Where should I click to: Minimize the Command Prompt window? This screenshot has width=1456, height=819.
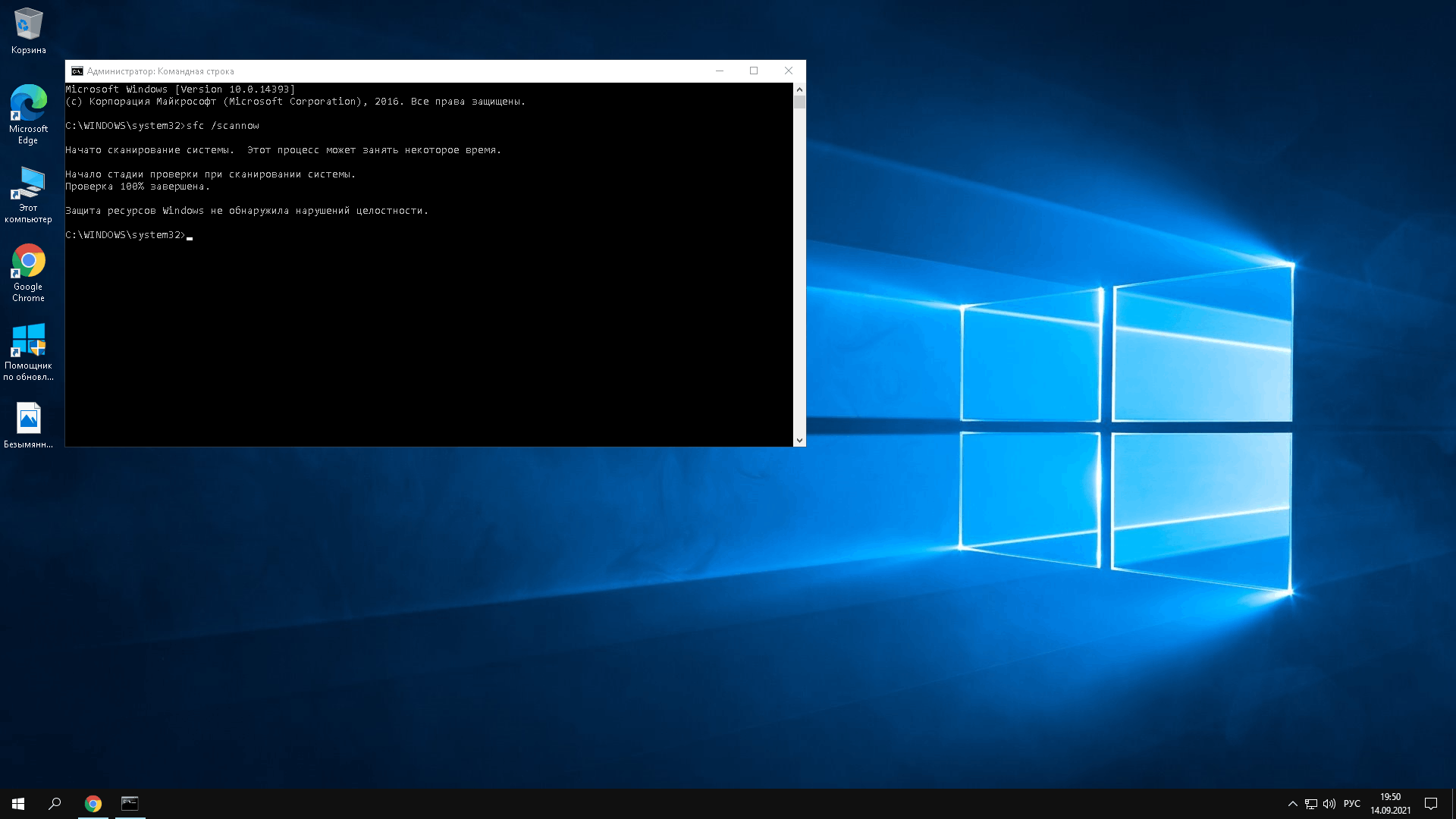(719, 71)
